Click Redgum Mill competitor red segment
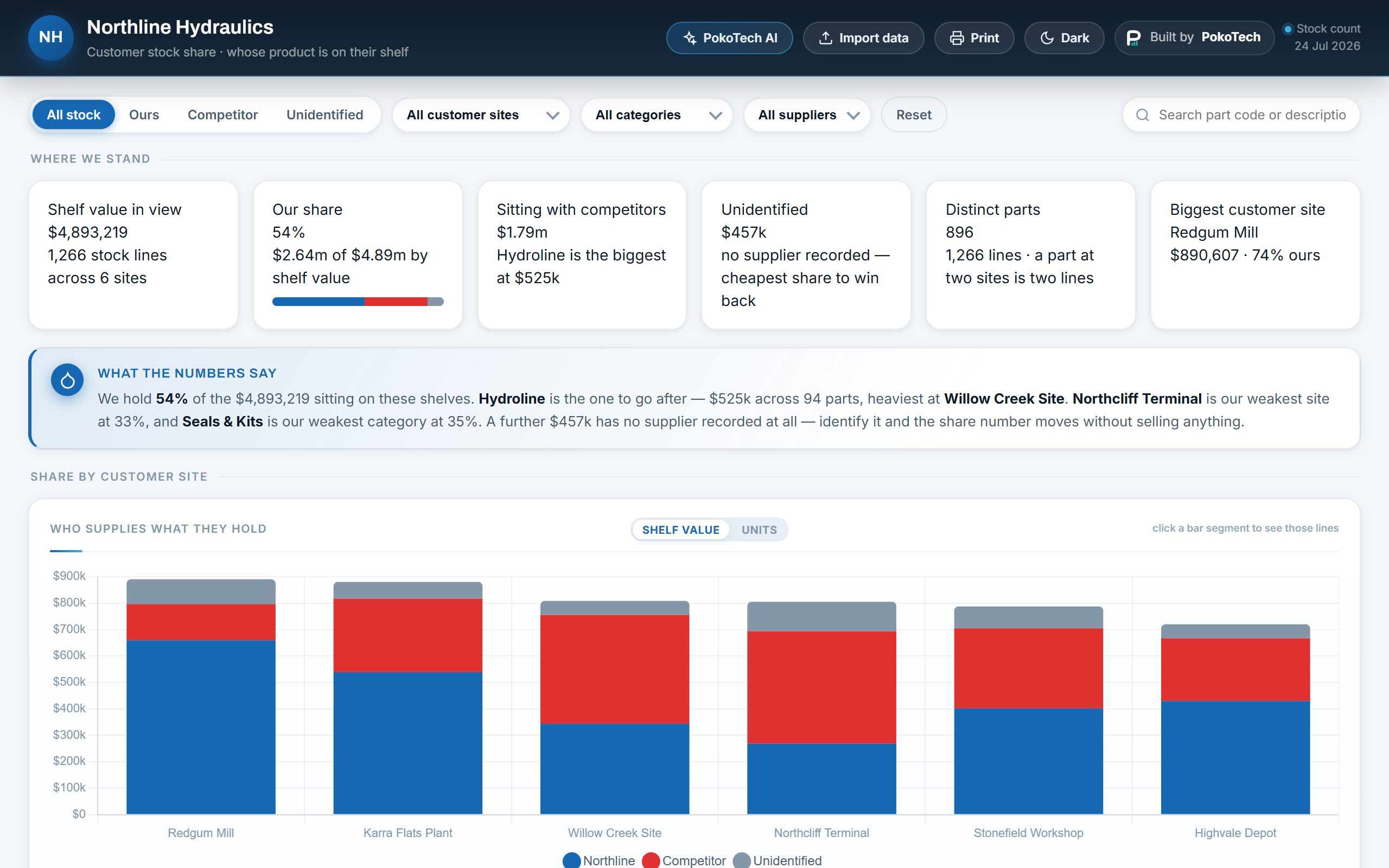The image size is (1389, 868). coord(201,622)
